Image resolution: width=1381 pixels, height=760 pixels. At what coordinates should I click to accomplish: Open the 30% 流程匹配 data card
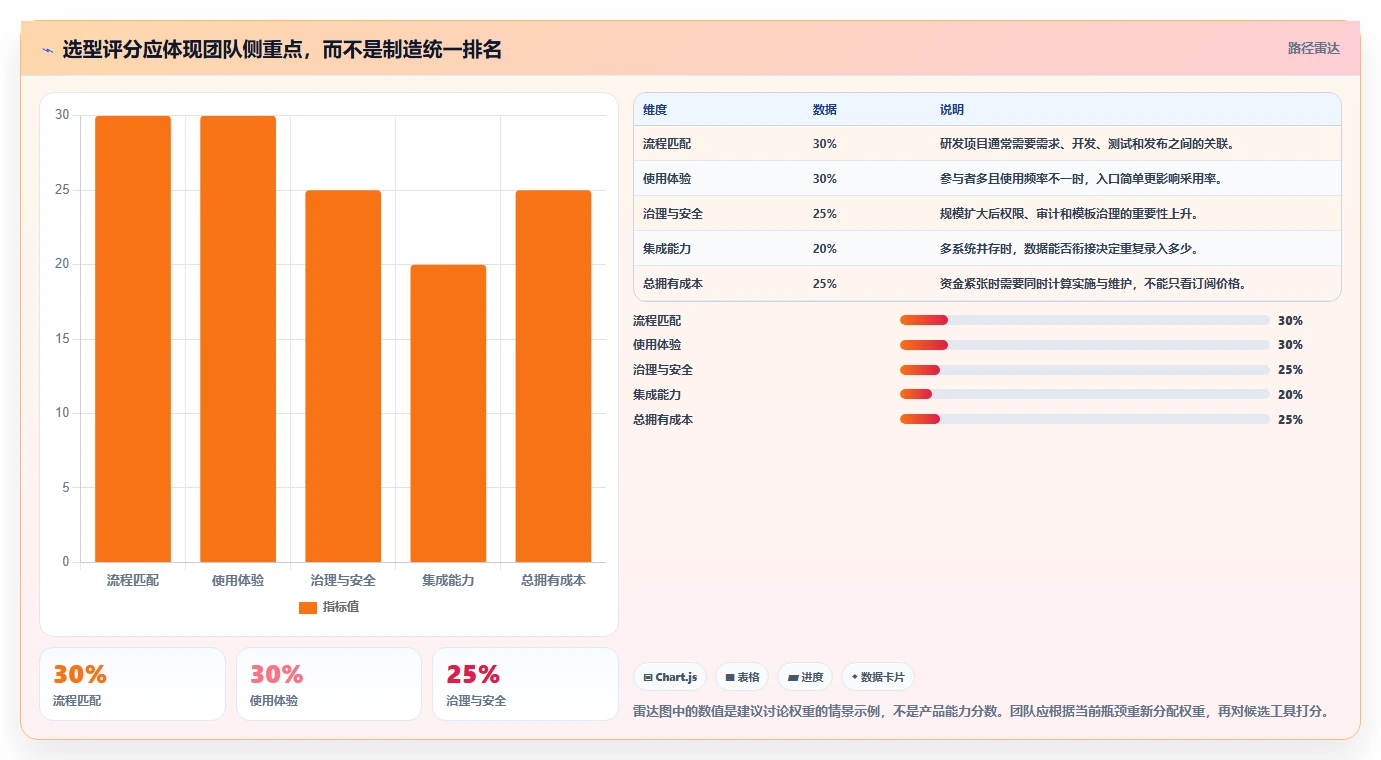click(x=132, y=684)
